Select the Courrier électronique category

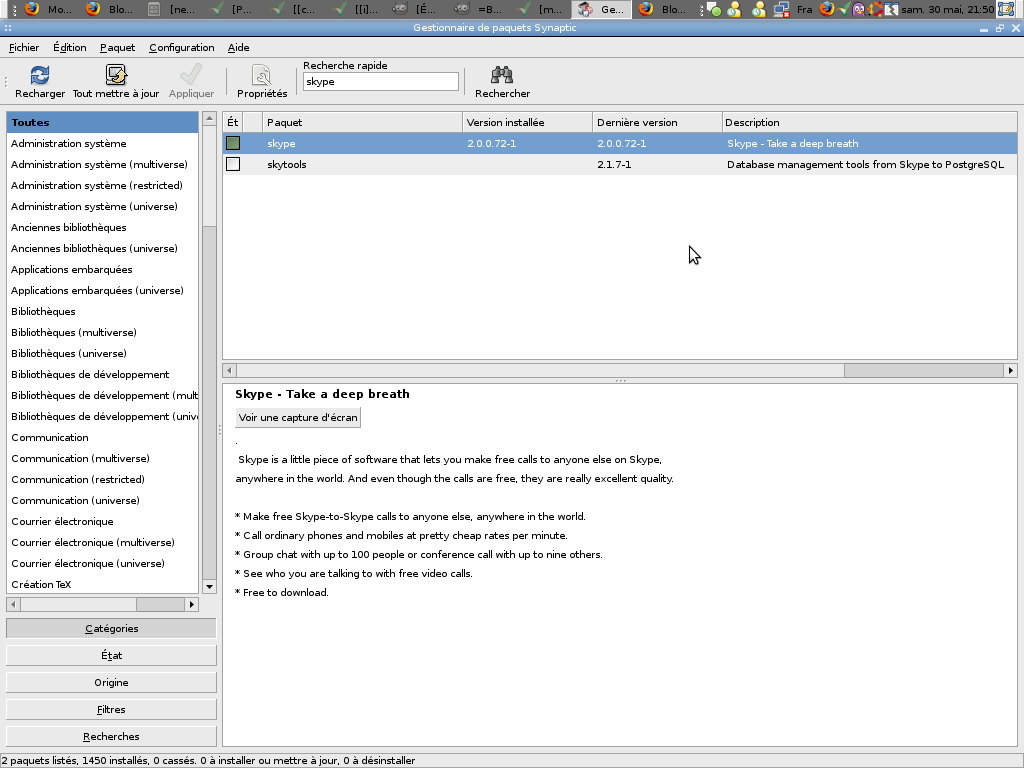click(103, 521)
